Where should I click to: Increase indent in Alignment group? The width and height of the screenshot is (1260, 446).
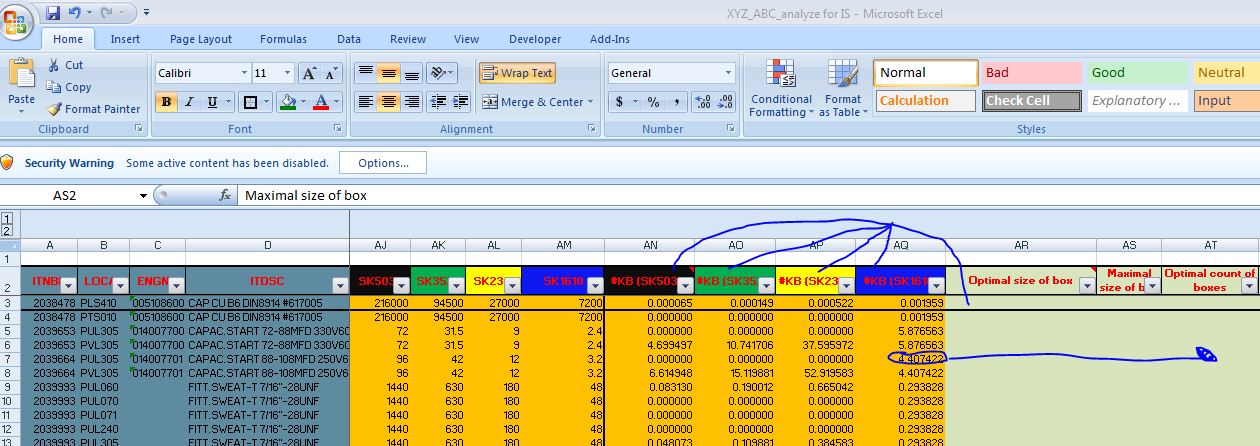point(461,102)
